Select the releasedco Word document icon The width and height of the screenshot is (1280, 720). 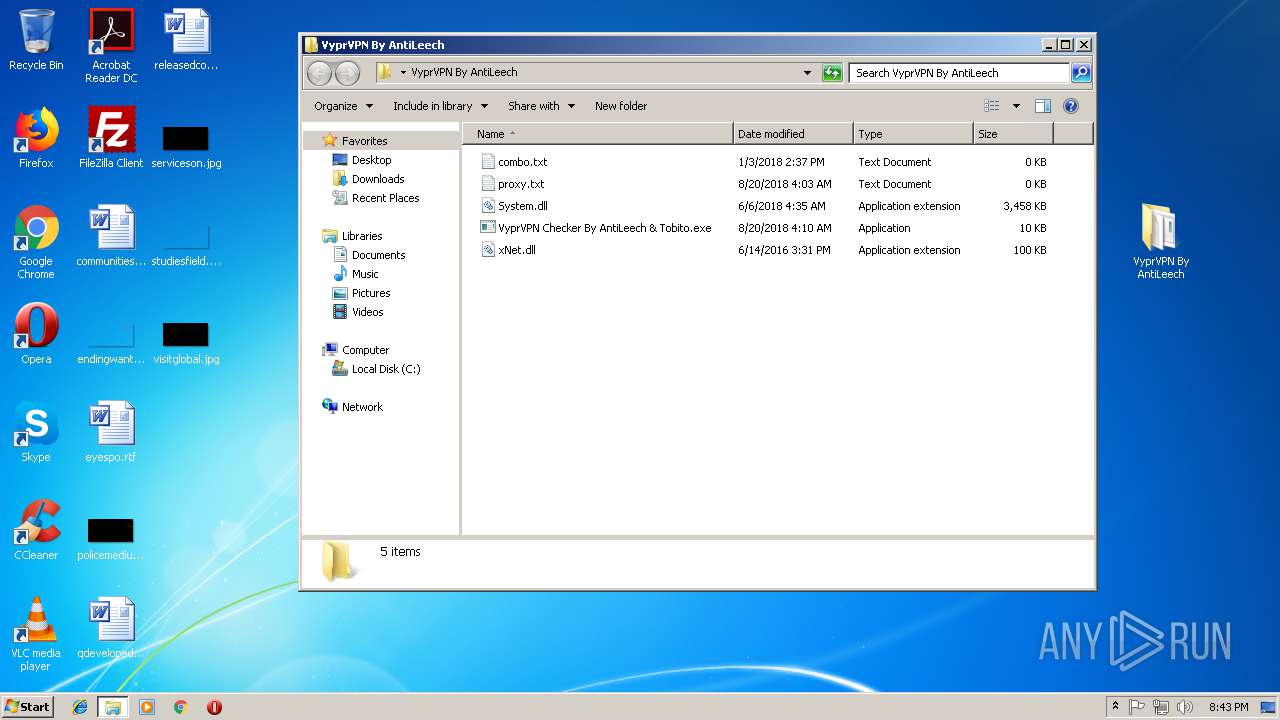click(x=186, y=40)
